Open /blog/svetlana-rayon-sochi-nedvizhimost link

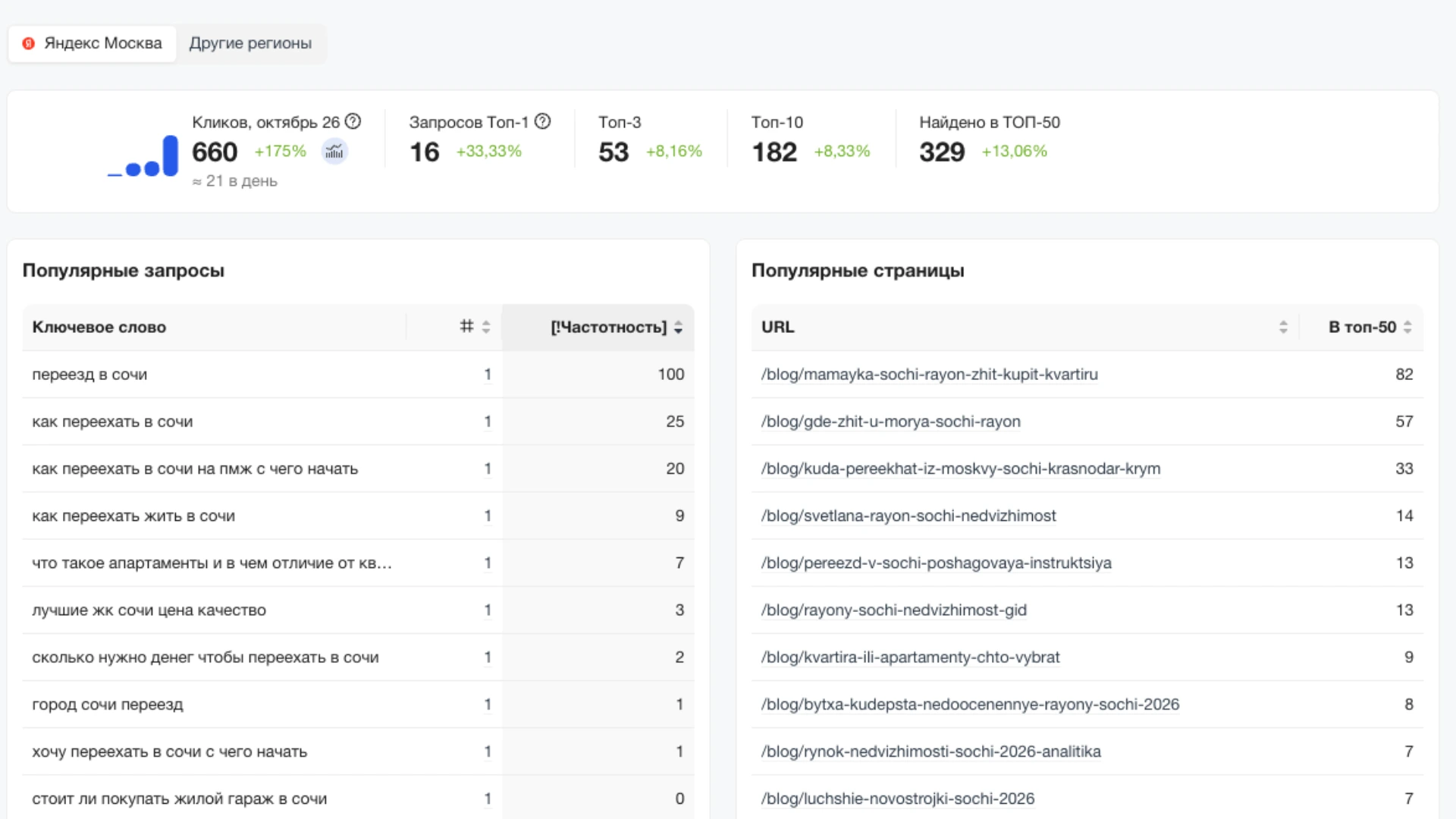click(x=908, y=516)
